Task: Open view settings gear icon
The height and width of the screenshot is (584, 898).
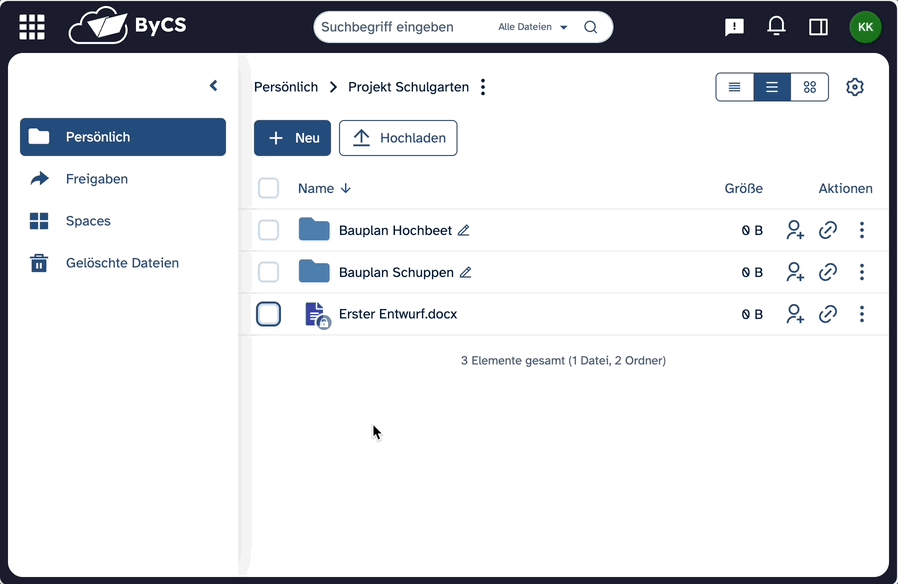Action: click(x=854, y=87)
